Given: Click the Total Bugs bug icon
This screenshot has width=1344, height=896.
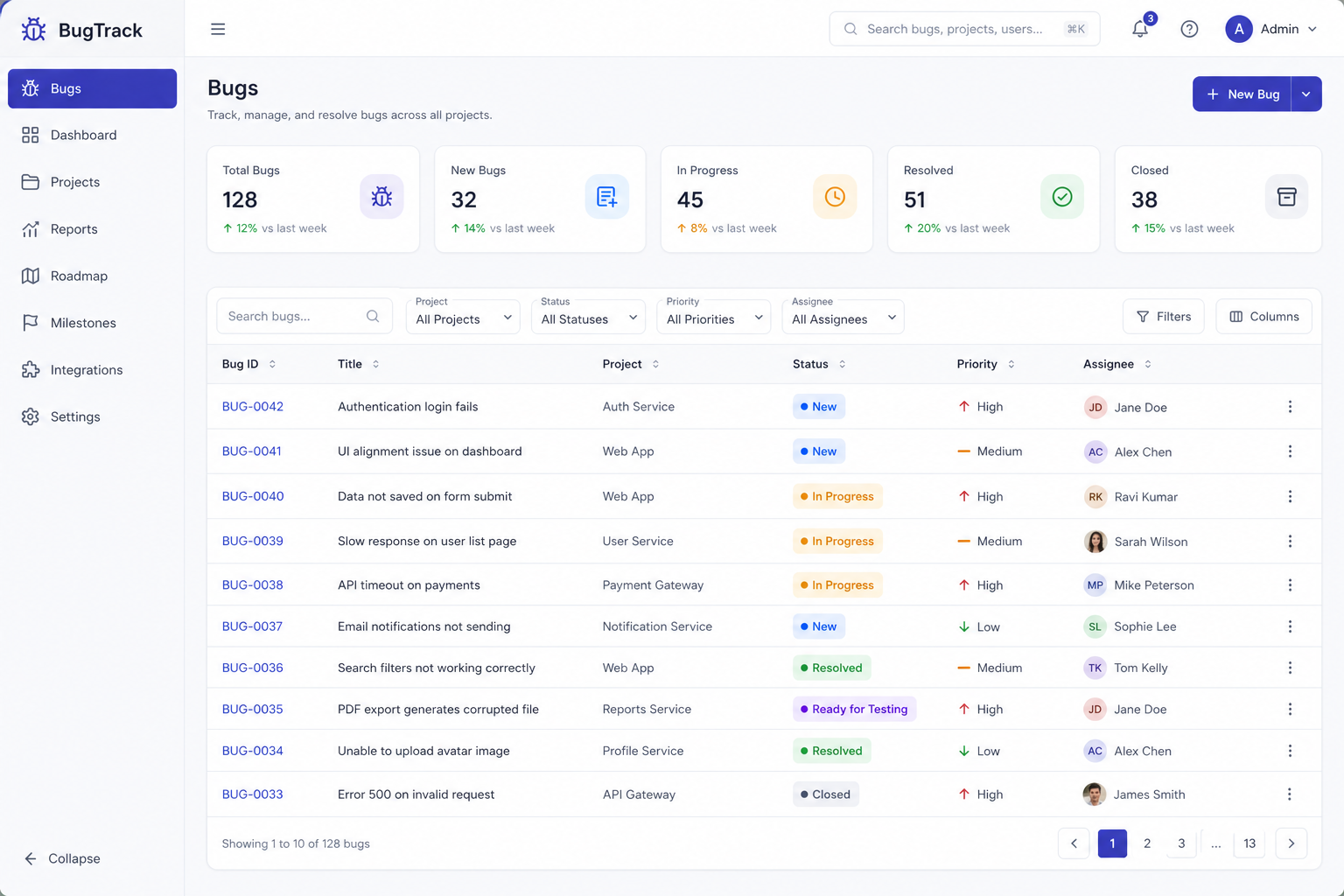Looking at the screenshot, I should tap(381, 197).
